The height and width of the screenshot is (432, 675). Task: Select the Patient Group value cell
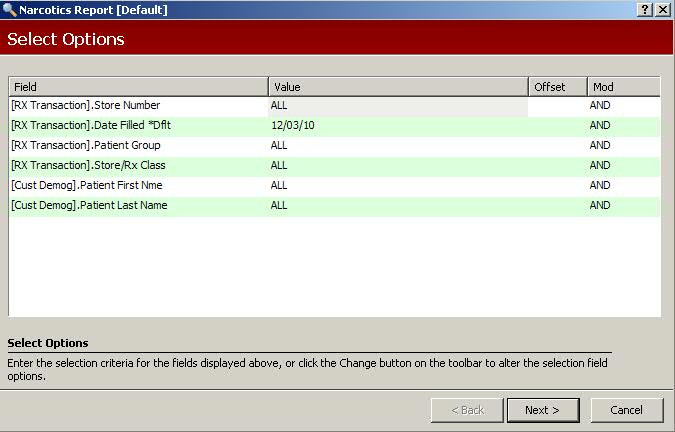[397, 145]
